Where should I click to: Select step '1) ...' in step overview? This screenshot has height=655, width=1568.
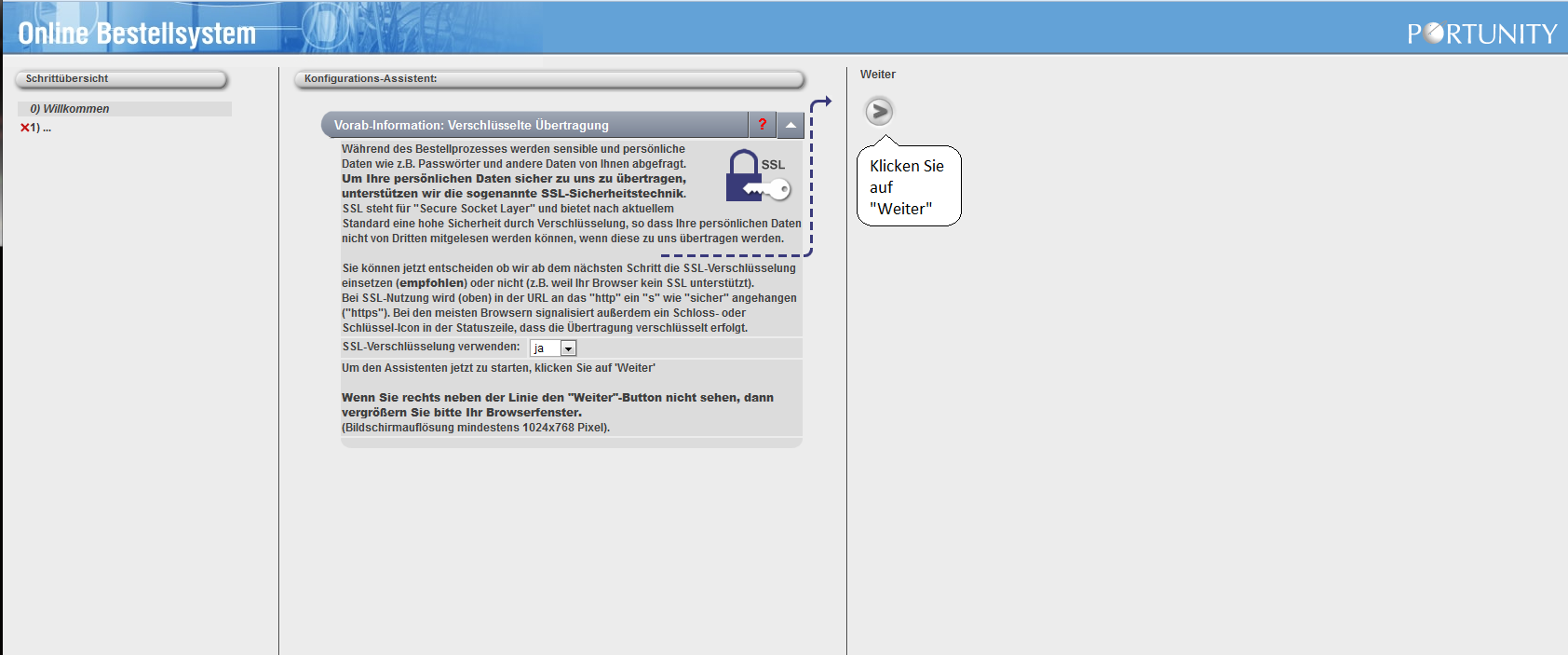point(41,129)
